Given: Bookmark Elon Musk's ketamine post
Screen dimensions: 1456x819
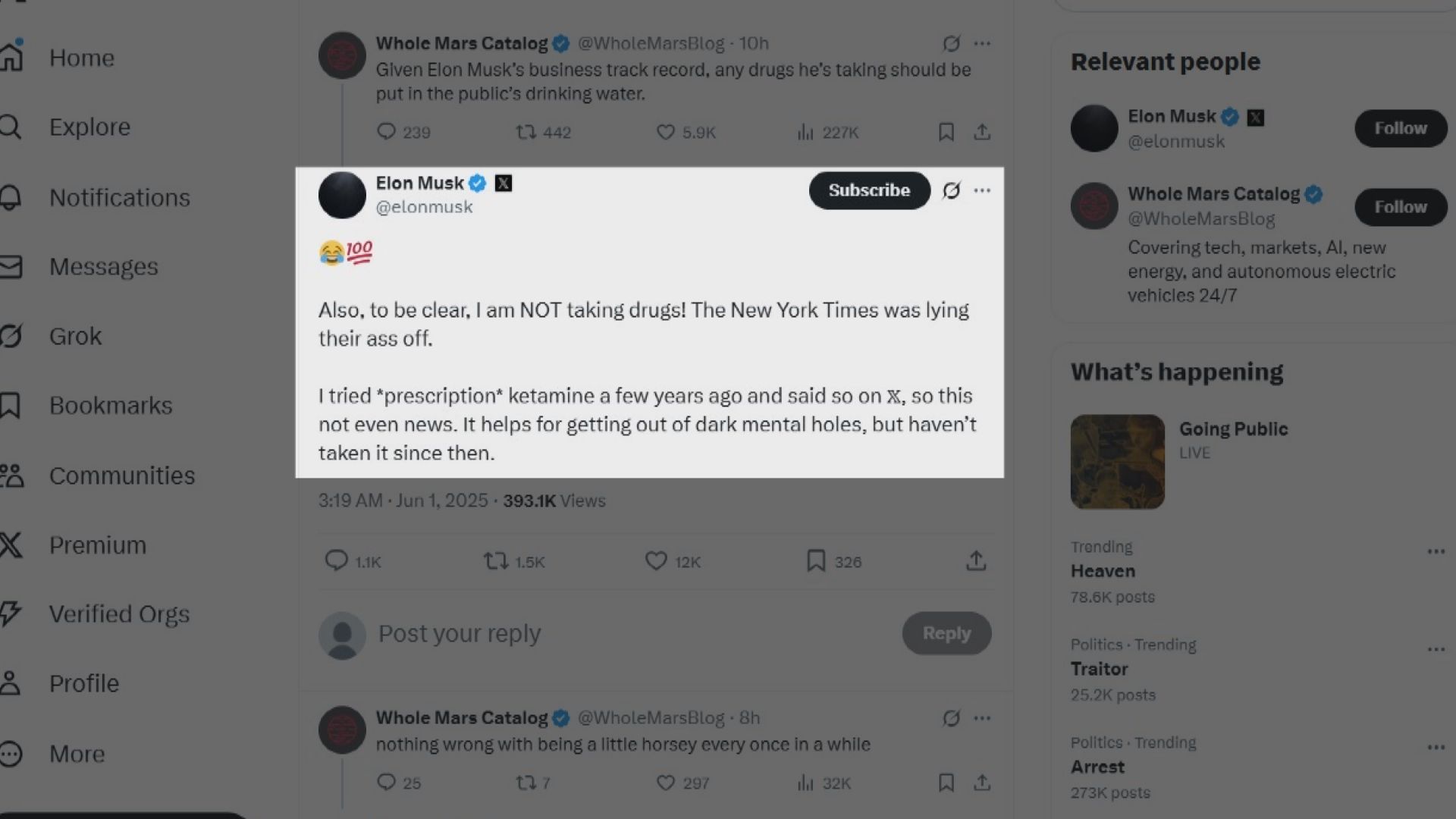Looking at the screenshot, I should (x=815, y=561).
